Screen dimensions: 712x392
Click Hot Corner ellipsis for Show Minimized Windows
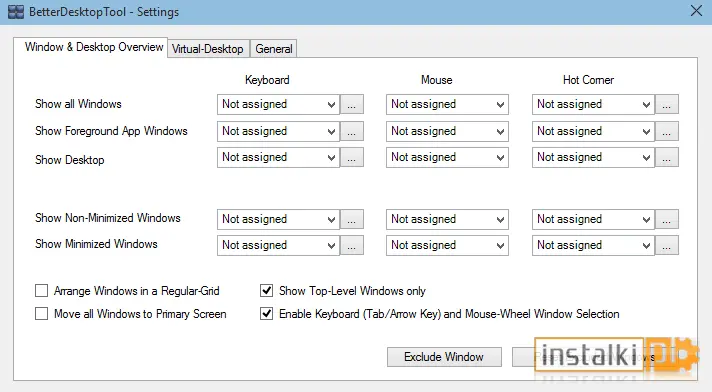[667, 245]
